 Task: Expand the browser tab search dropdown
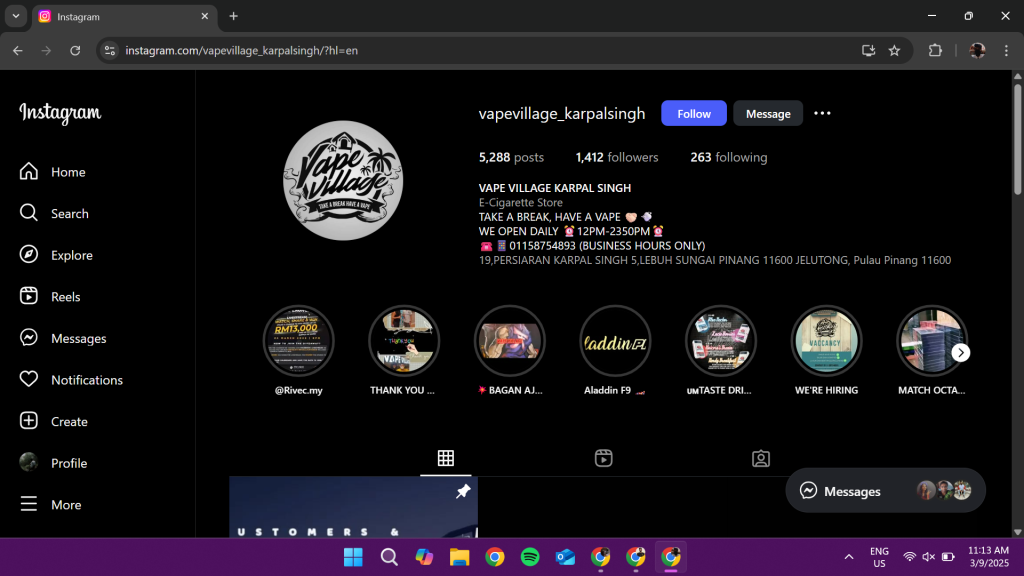coord(15,16)
